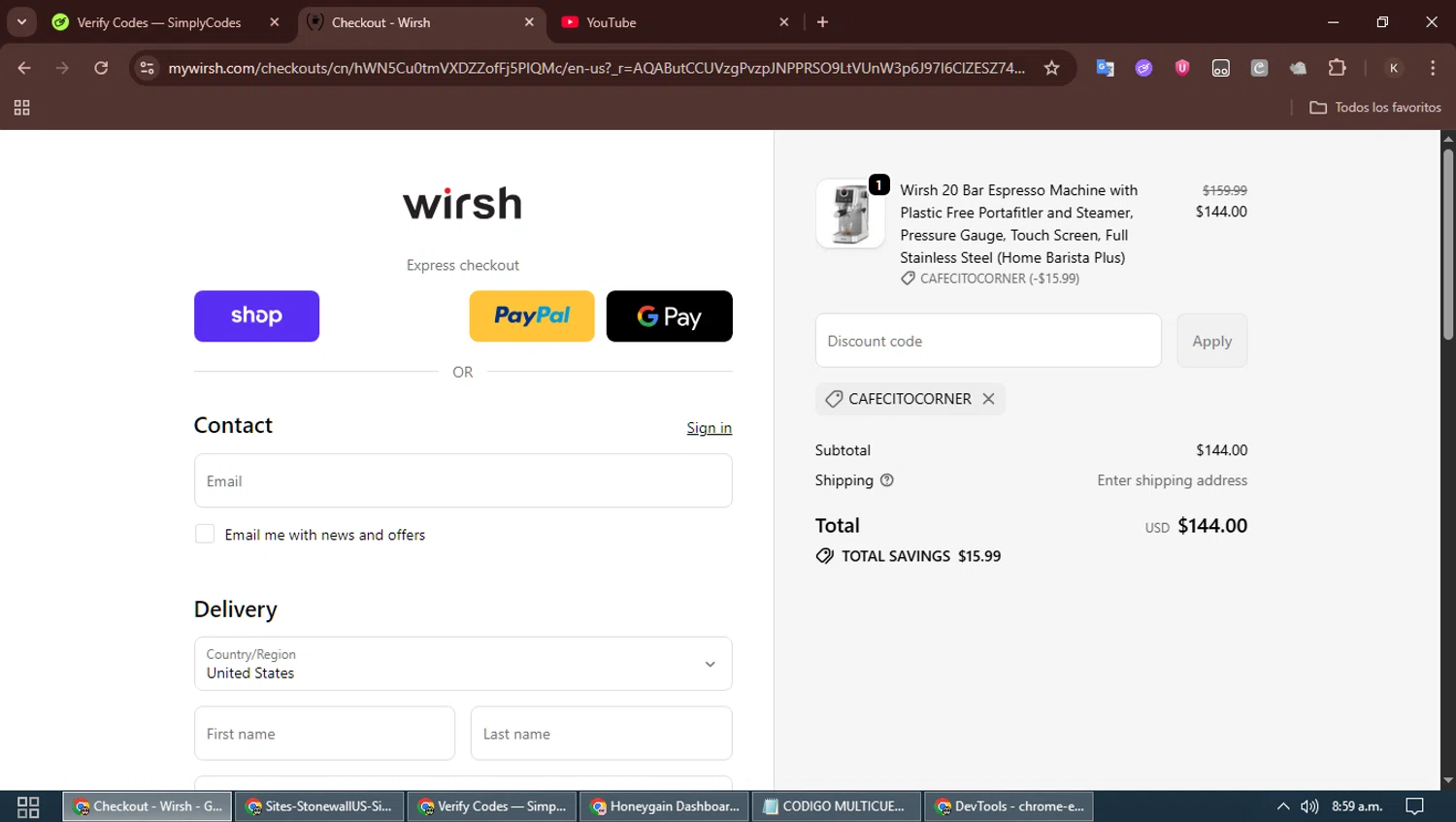Image resolution: width=1456 pixels, height=822 pixels.
Task: Close the Checkout - Wirsh tab
Action: (529, 22)
